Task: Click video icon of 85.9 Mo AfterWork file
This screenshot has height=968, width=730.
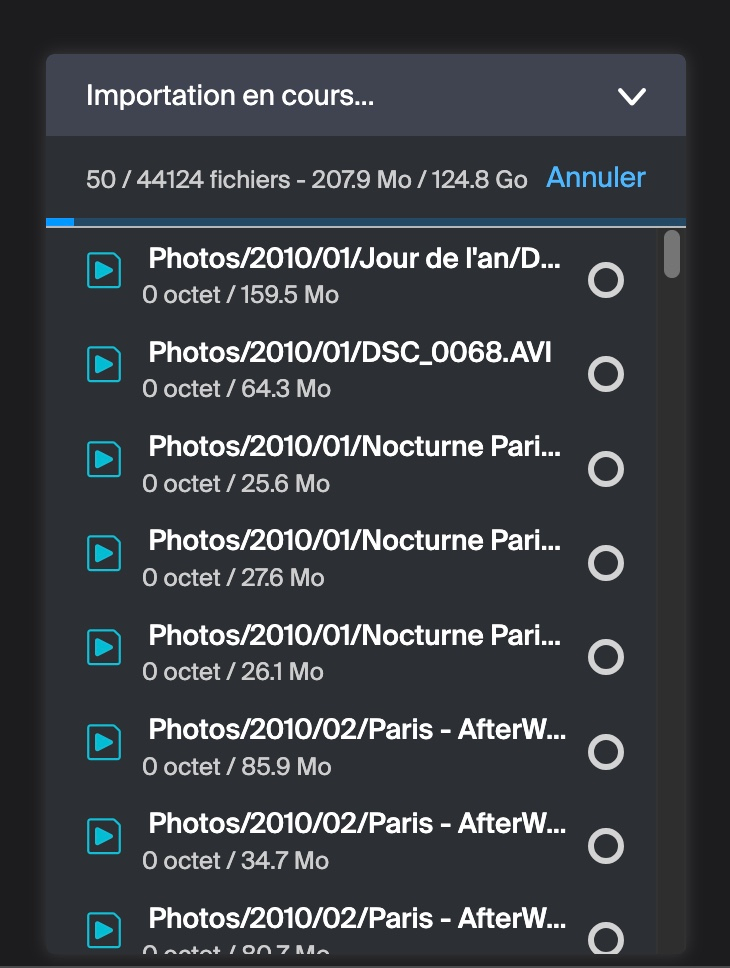Action: click(x=104, y=742)
